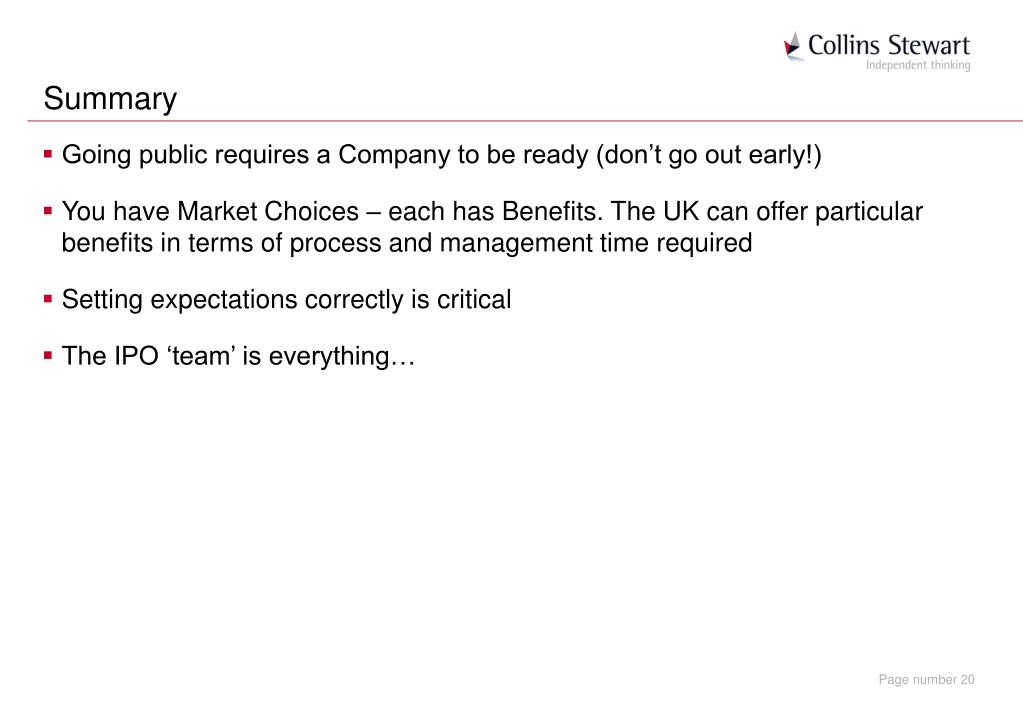Click the benefits in terms of process line
The height and width of the screenshot is (708, 1023).
pyautogui.click(x=406, y=243)
